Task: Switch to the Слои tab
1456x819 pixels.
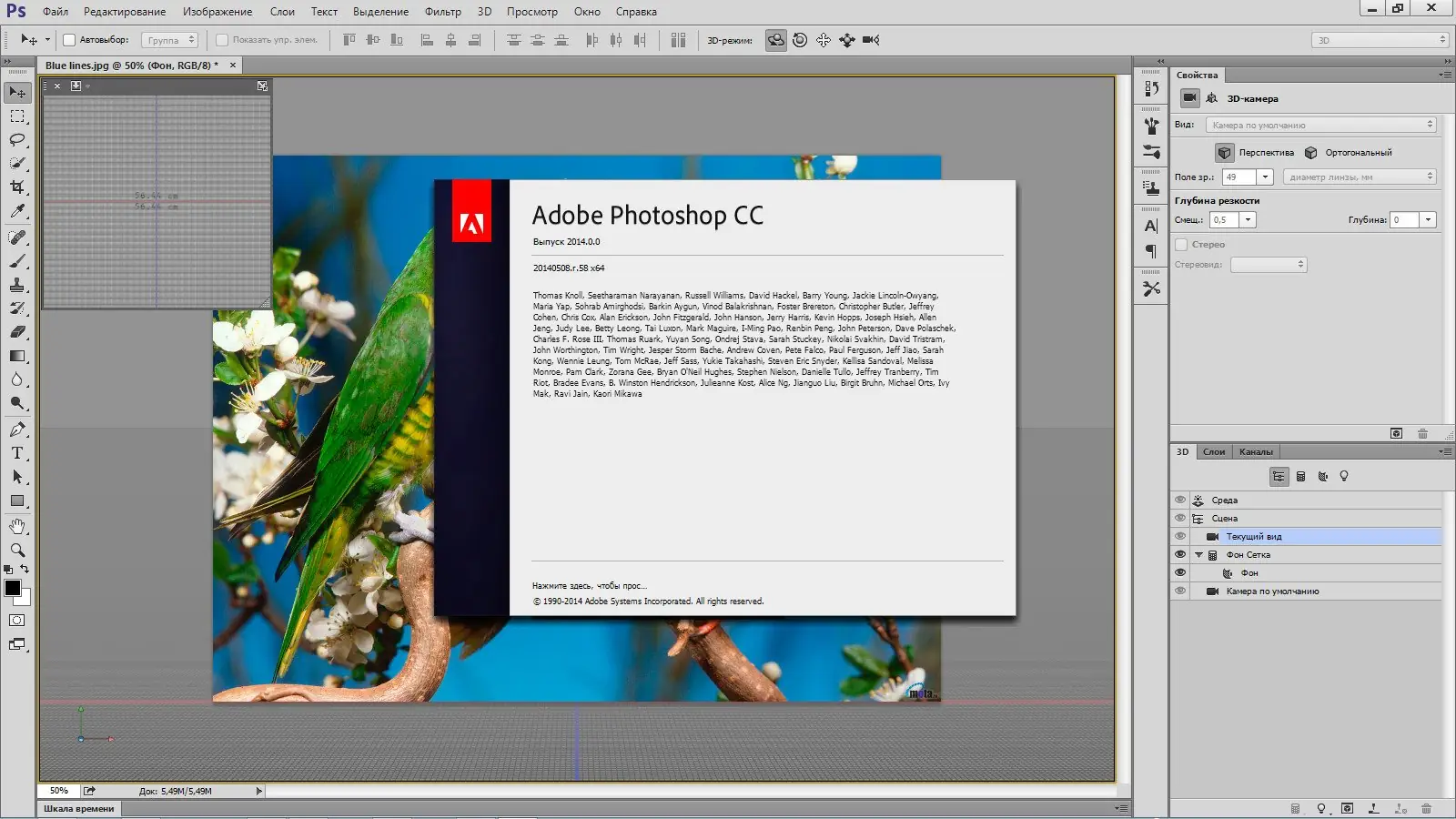Action: (1214, 452)
